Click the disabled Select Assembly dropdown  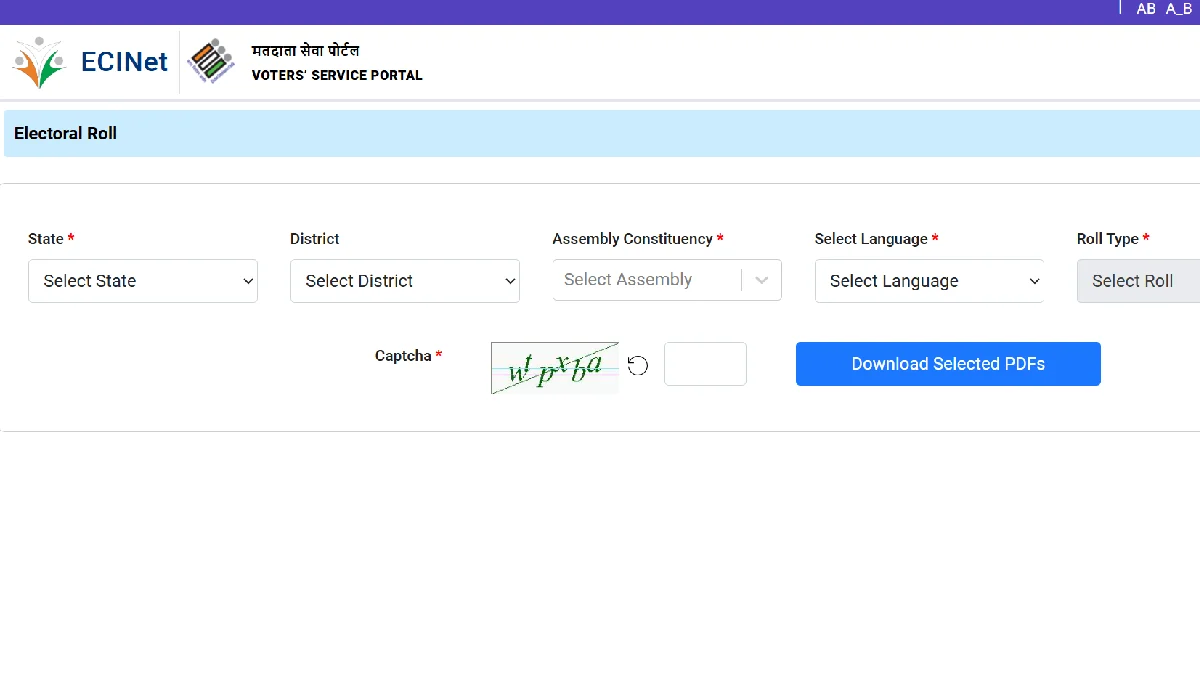pyautogui.click(x=655, y=280)
